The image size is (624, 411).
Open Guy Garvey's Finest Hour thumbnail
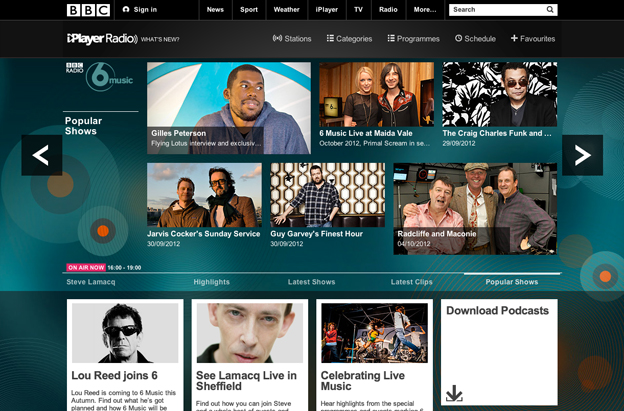[328, 195]
